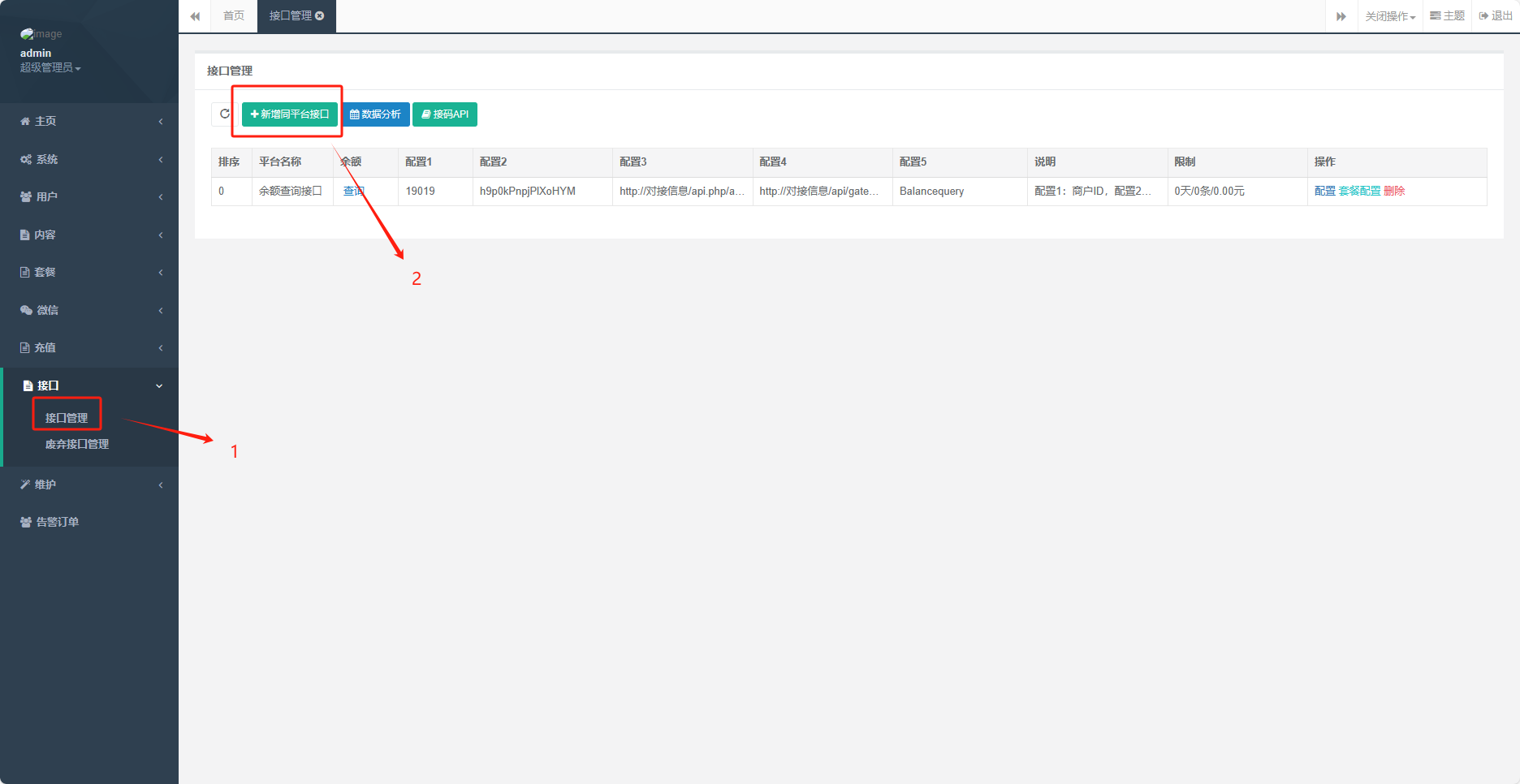Click the red 删除 link

coord(1394,192)
